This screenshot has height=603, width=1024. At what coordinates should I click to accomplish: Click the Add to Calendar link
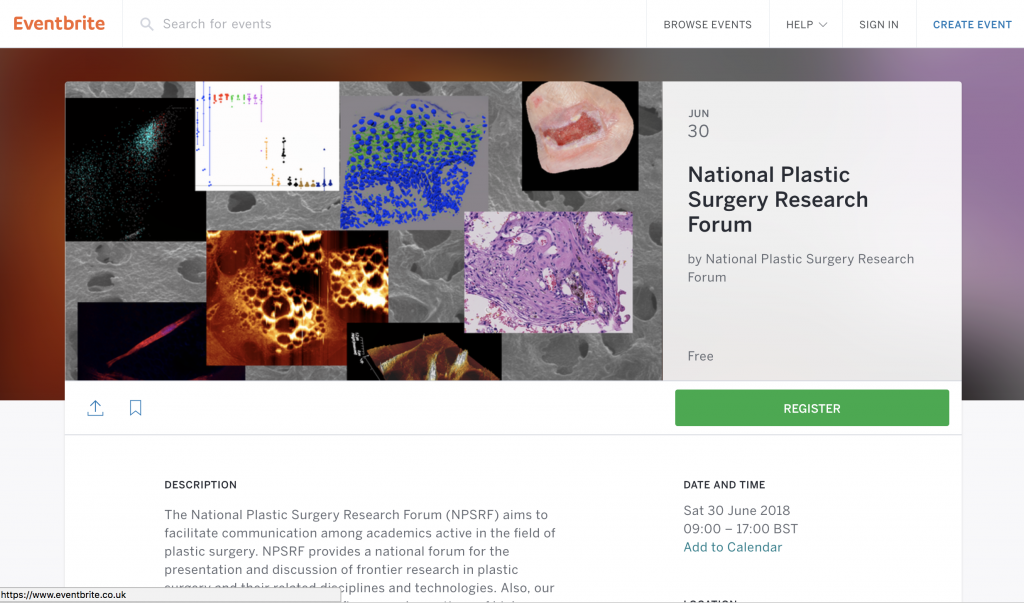pos(733,547)
